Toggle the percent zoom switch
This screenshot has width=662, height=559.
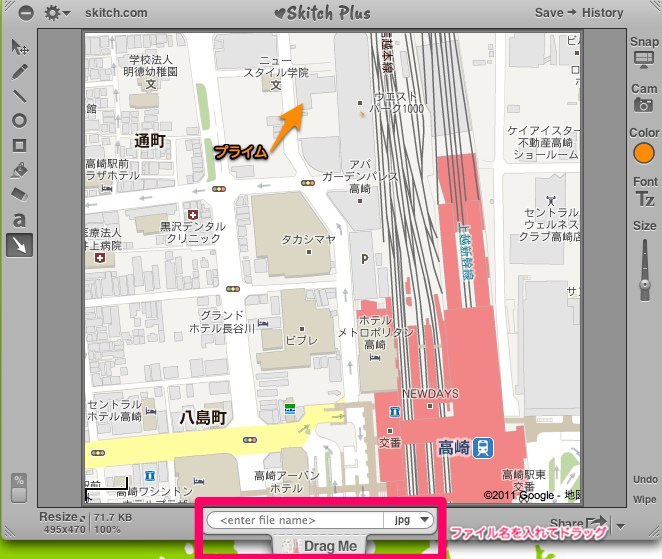tap(19, 488)
